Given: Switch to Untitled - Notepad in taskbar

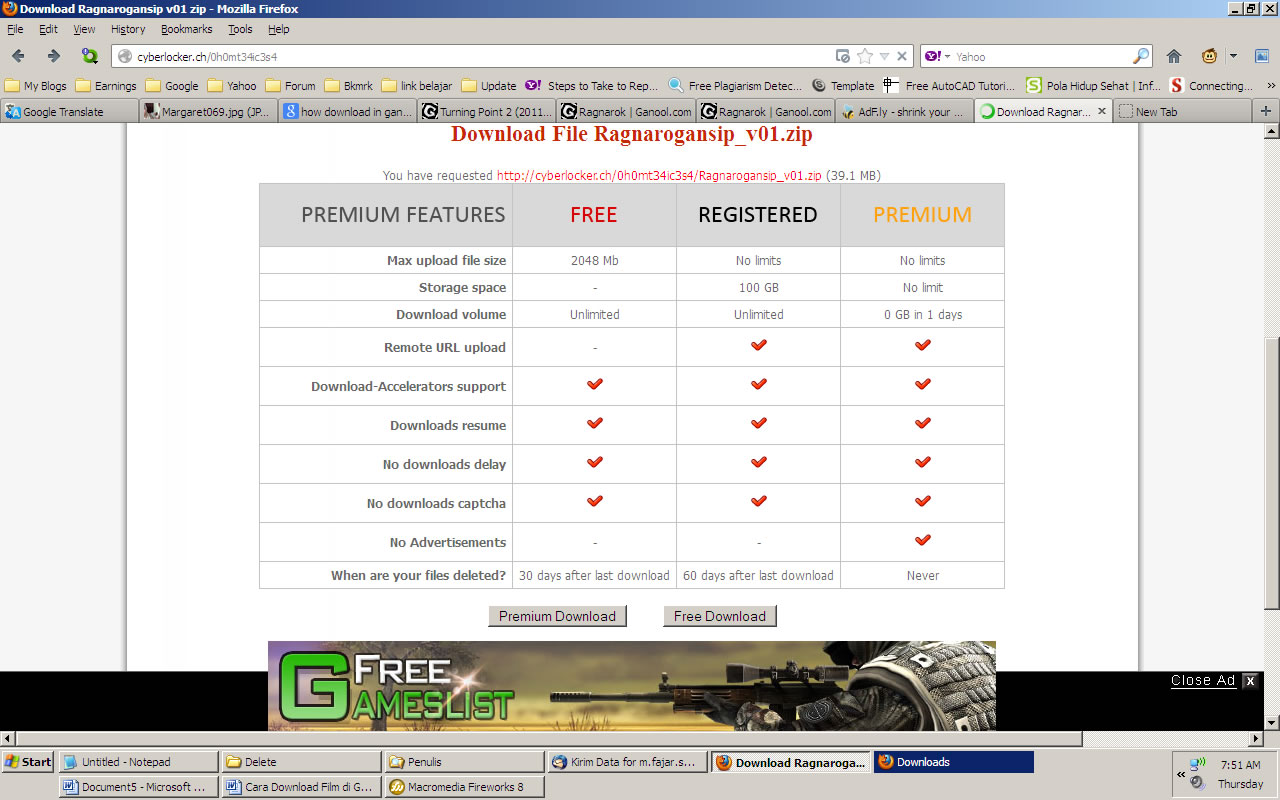Looking at the screenshot, I should (x=138, y=762).
